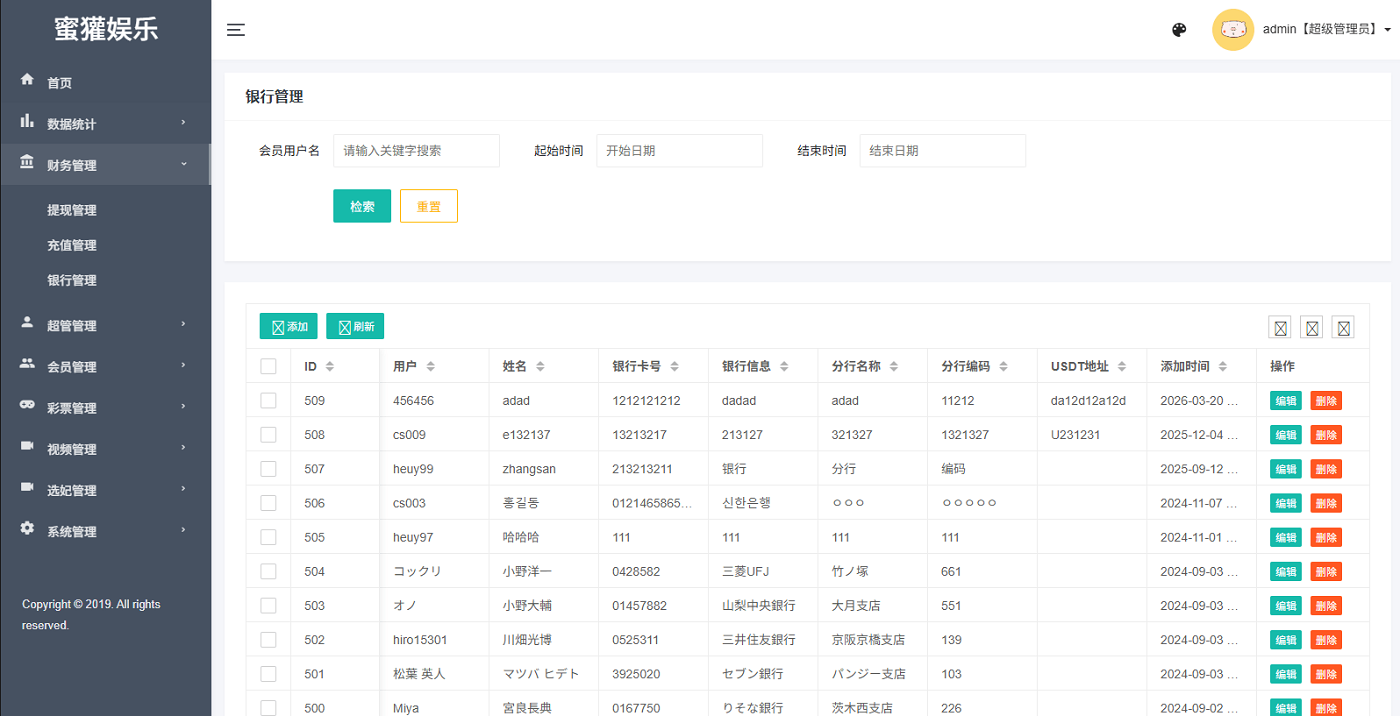Go to 充值管理 page
The width and height of the screenshot is (1400, 716).
[x=72, y=245]
